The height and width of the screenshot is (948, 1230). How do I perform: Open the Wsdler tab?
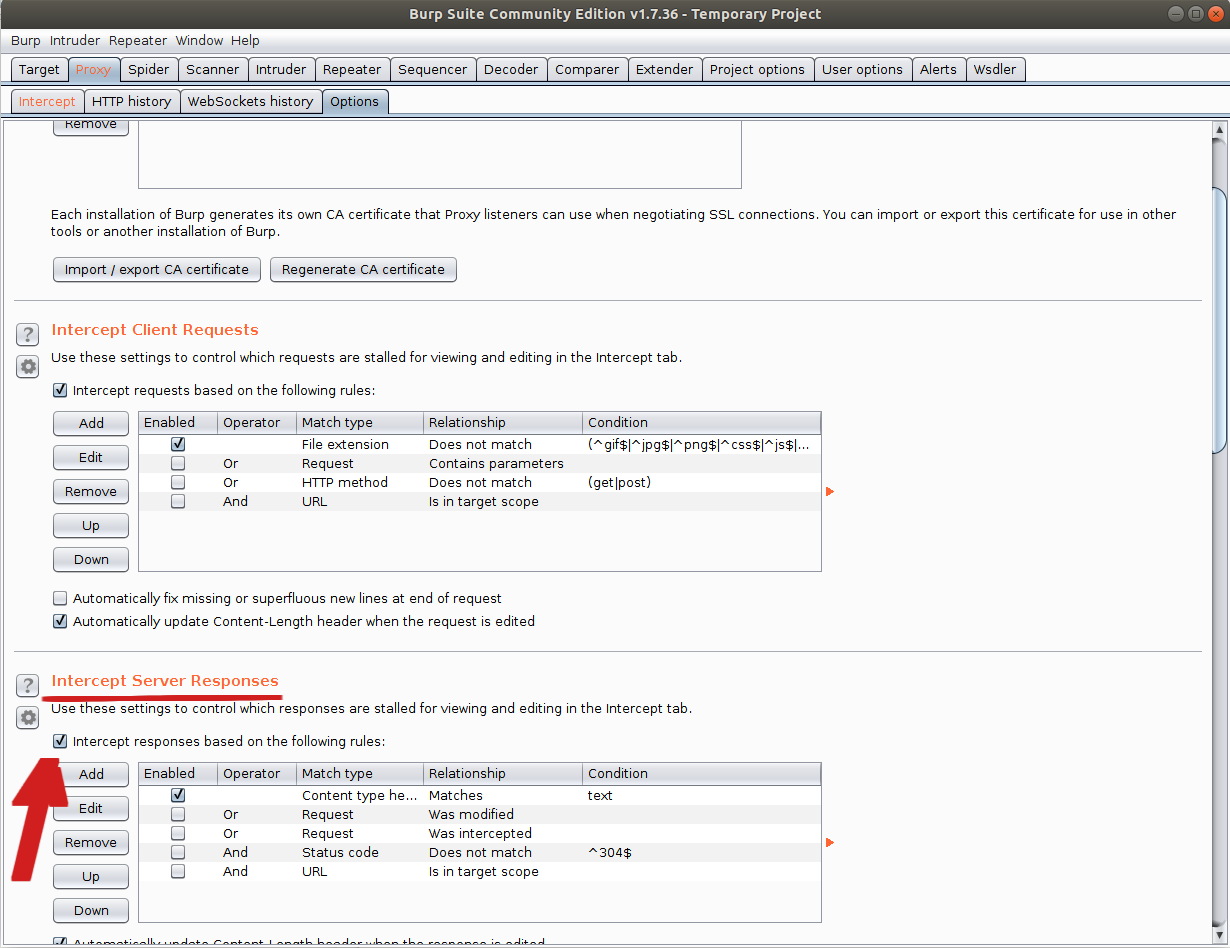[x=995, y=70]
